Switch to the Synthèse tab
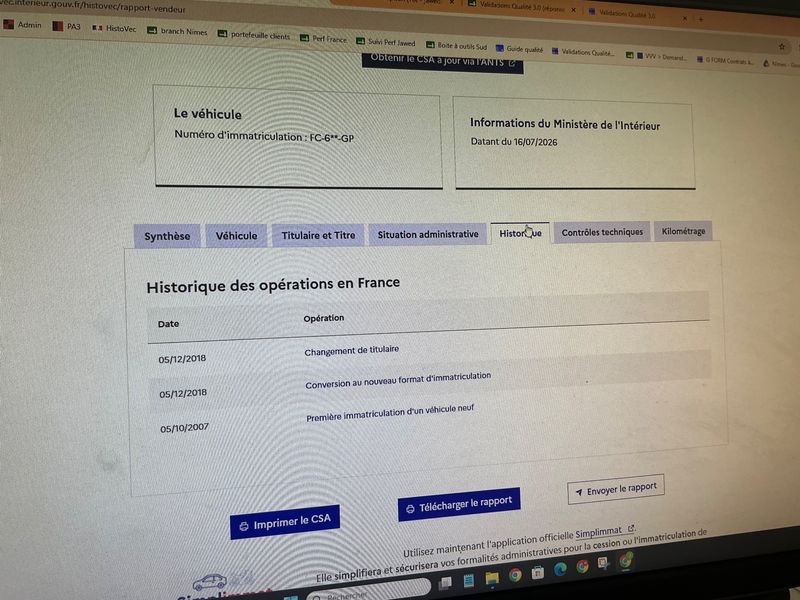This screenshot has height=600, width=800. tap(167, 236)
